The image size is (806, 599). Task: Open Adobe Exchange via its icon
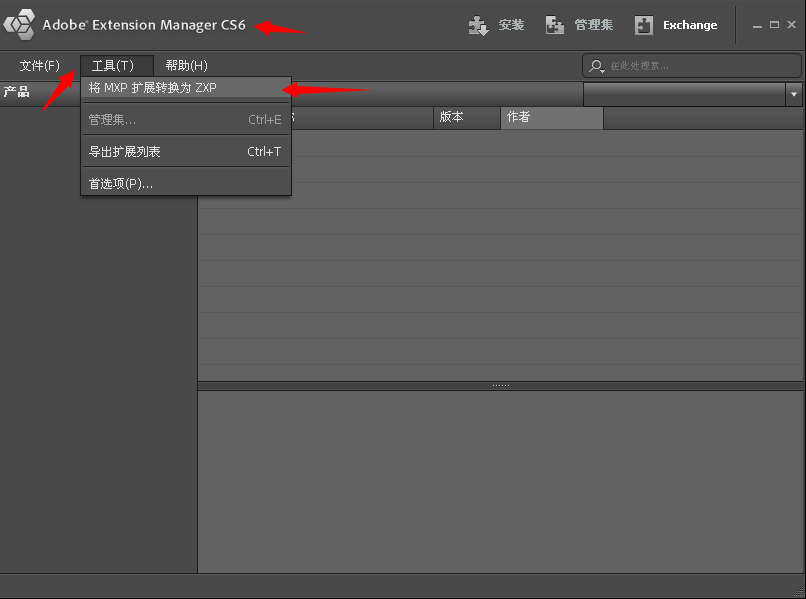pyautogui.click(x=644, y=25)
